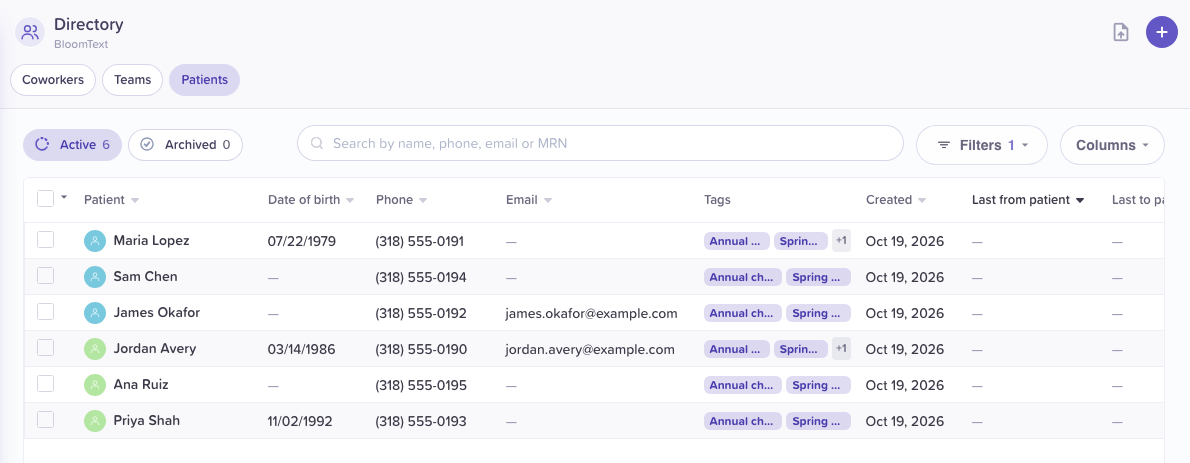
Task: Show Active patients list
Action: click(73, 145)
